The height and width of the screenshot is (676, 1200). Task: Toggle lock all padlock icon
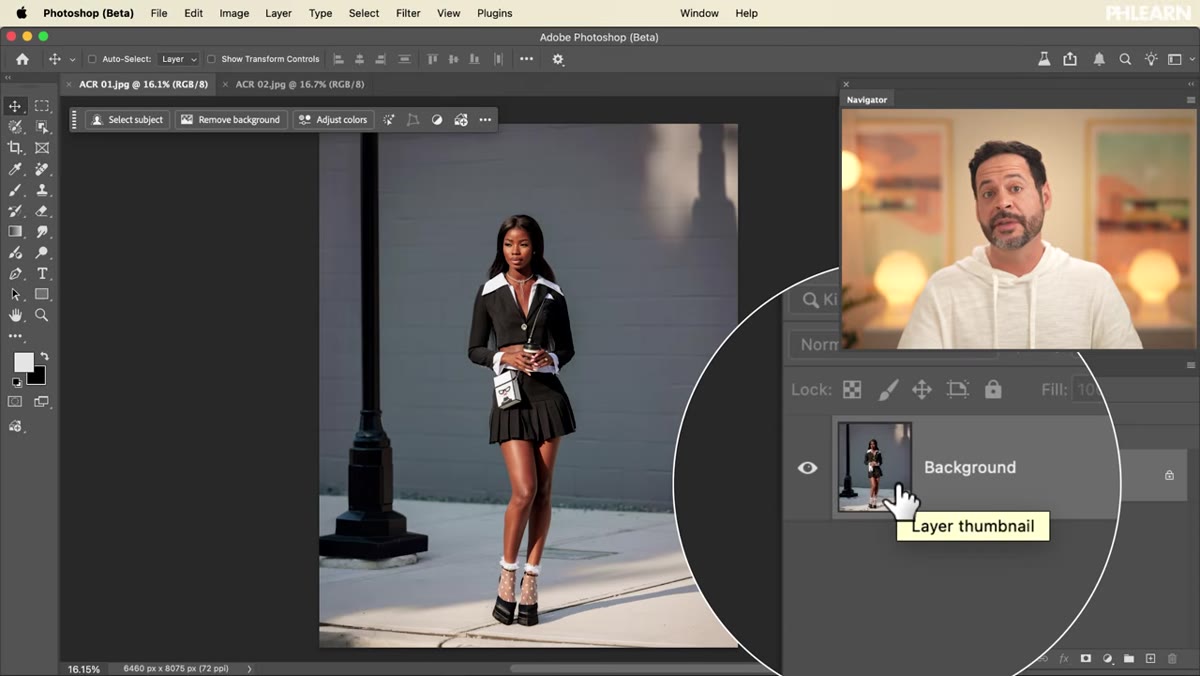[x=992, y=389]
